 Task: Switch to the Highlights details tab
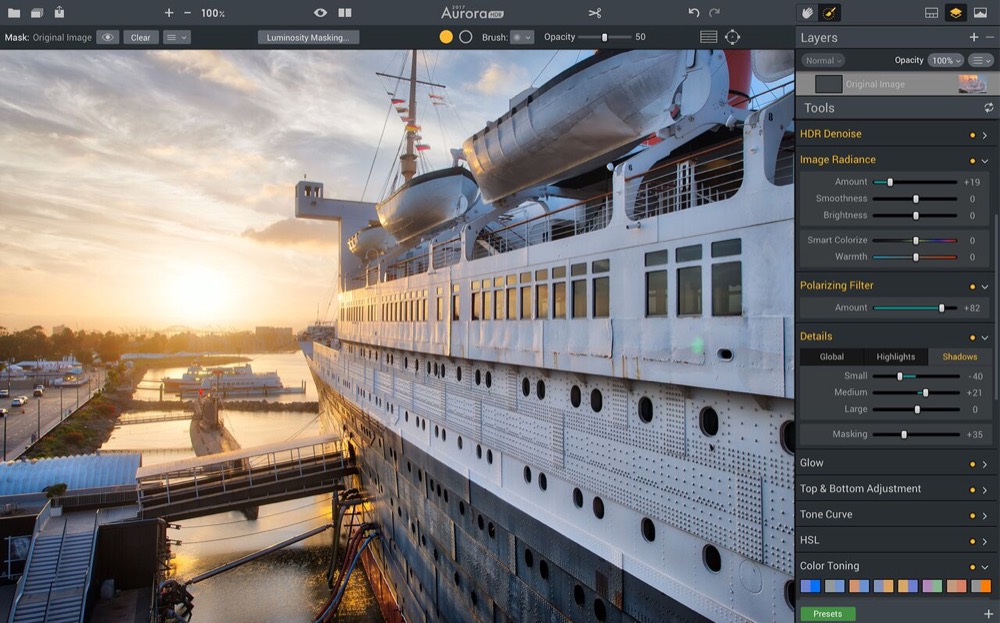pos(895,357)
